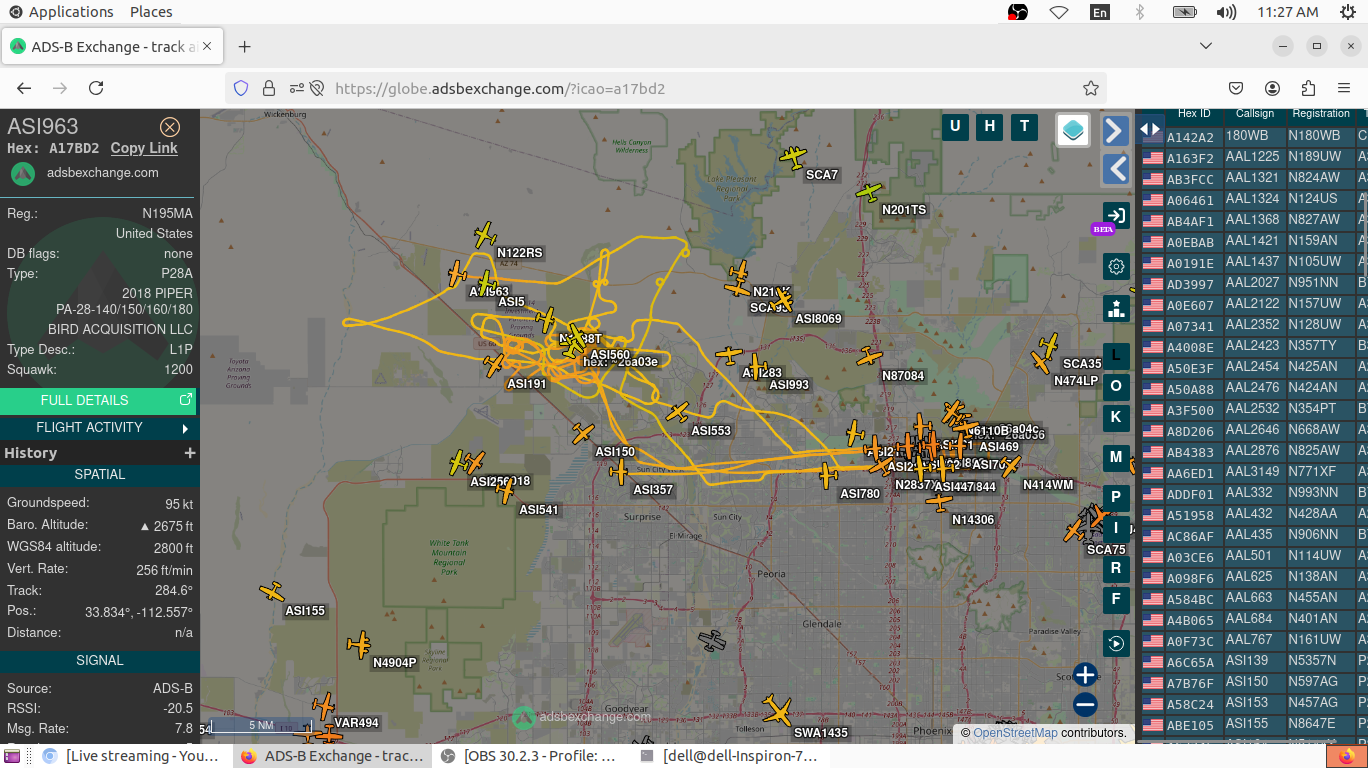Select the ADS-B Exchange browser tab
Screen dimensions: 1368x768
click(112, 47)
